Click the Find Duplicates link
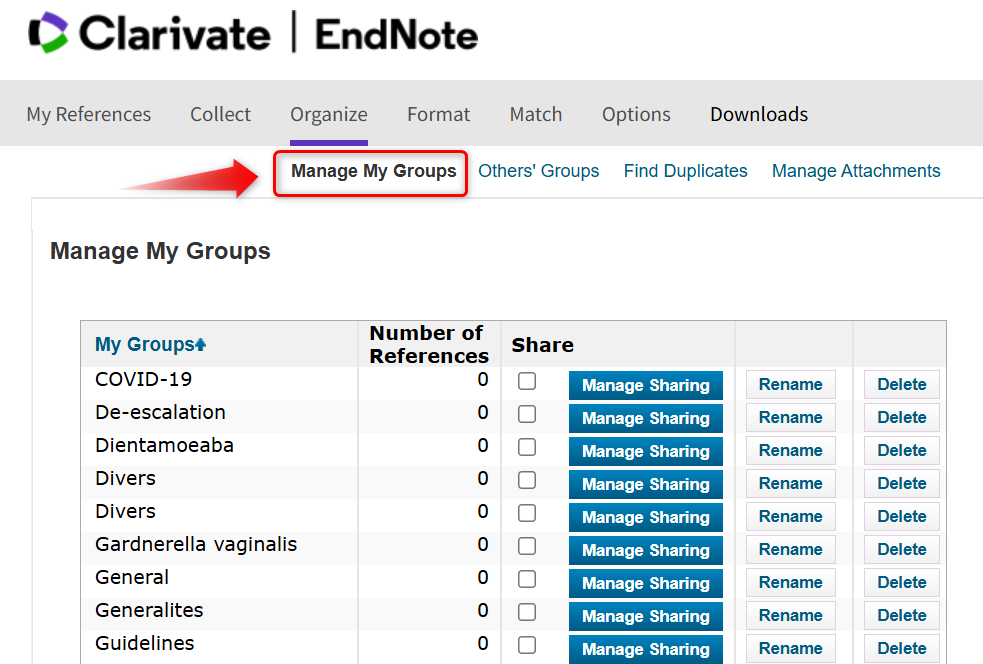983x664 pixels. 685,171
